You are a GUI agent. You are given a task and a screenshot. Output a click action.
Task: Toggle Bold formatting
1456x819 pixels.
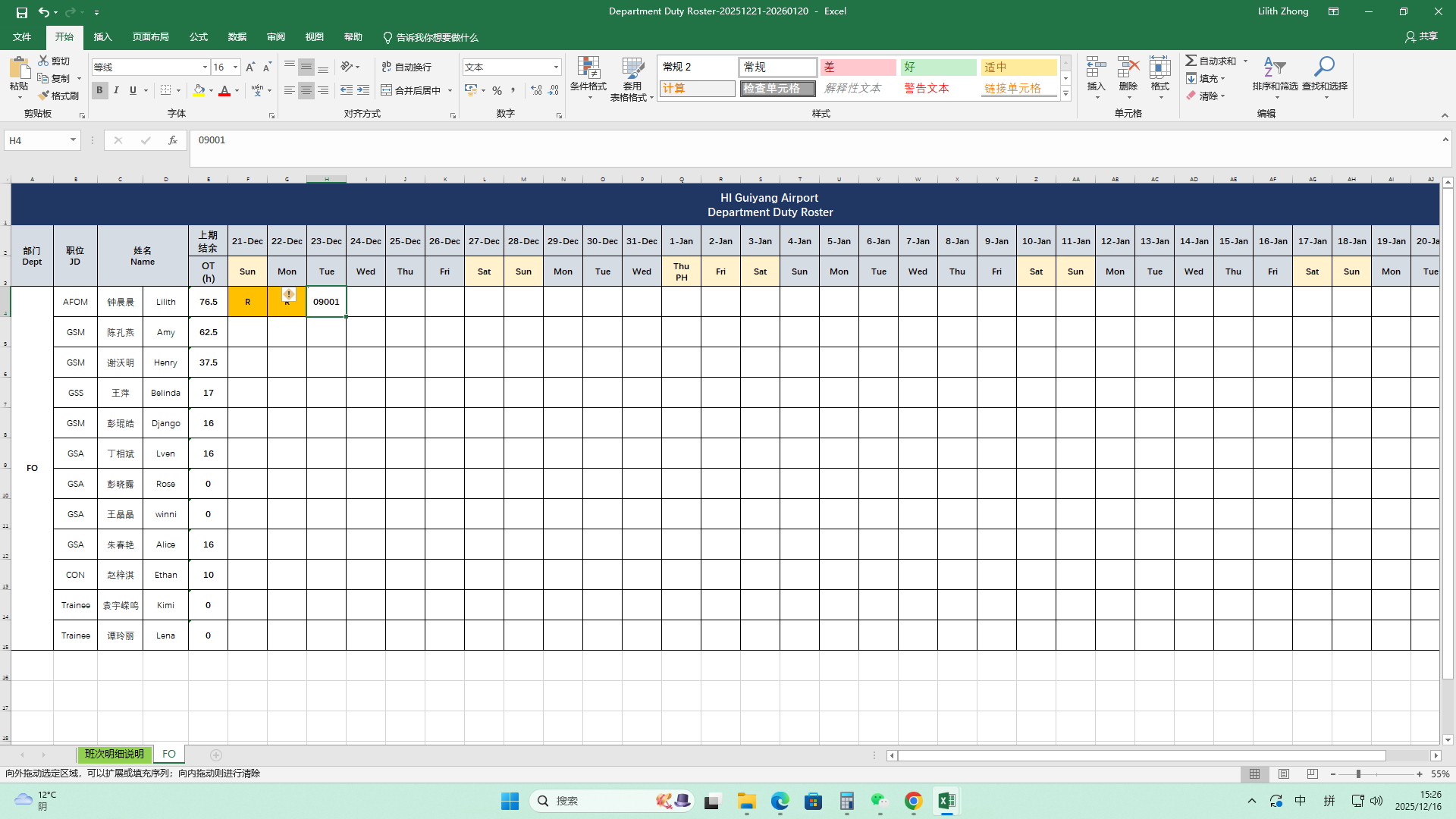(x=99, y=90)
